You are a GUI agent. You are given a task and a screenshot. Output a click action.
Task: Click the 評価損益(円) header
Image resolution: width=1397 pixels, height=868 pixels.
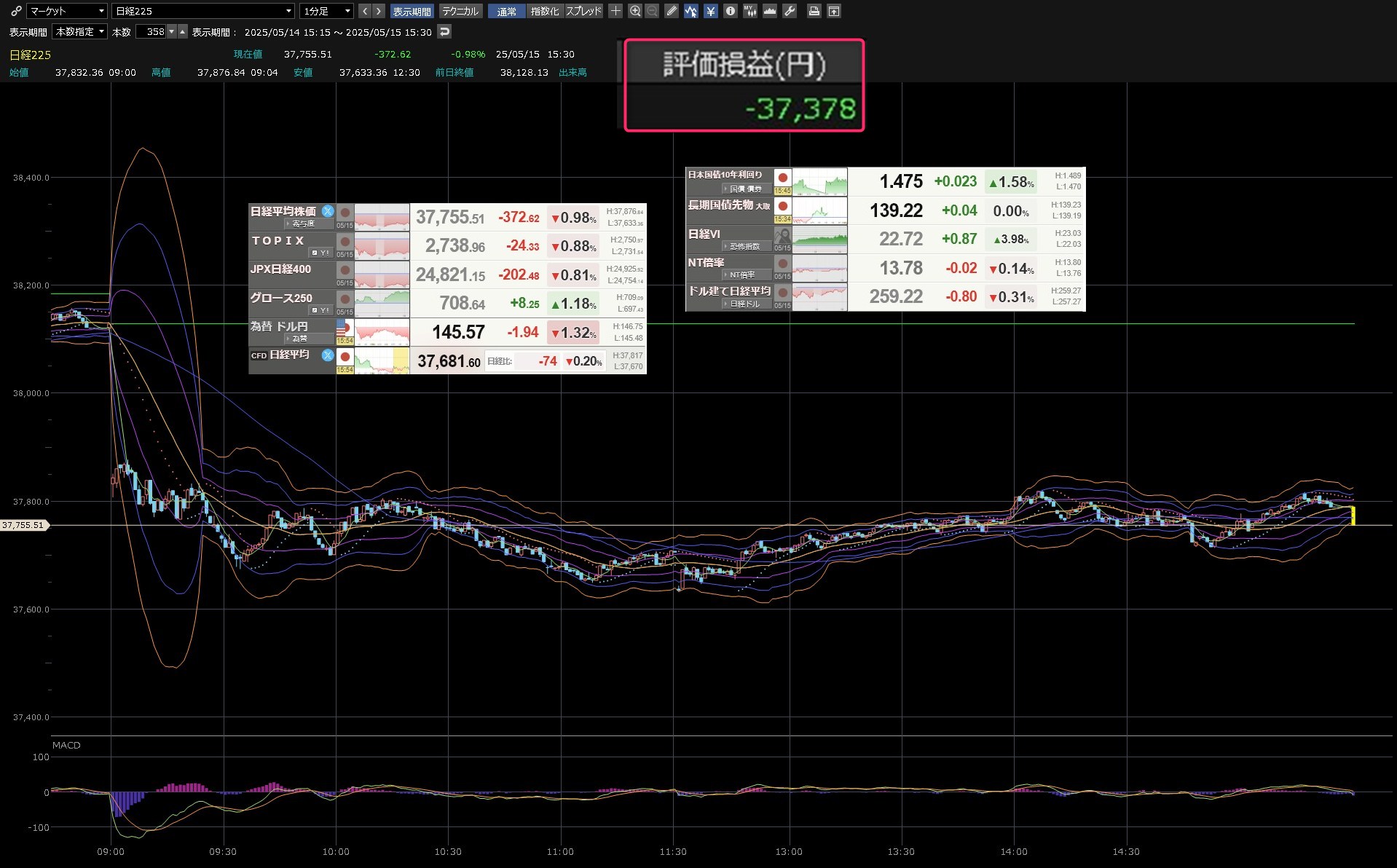pos(744,65)
